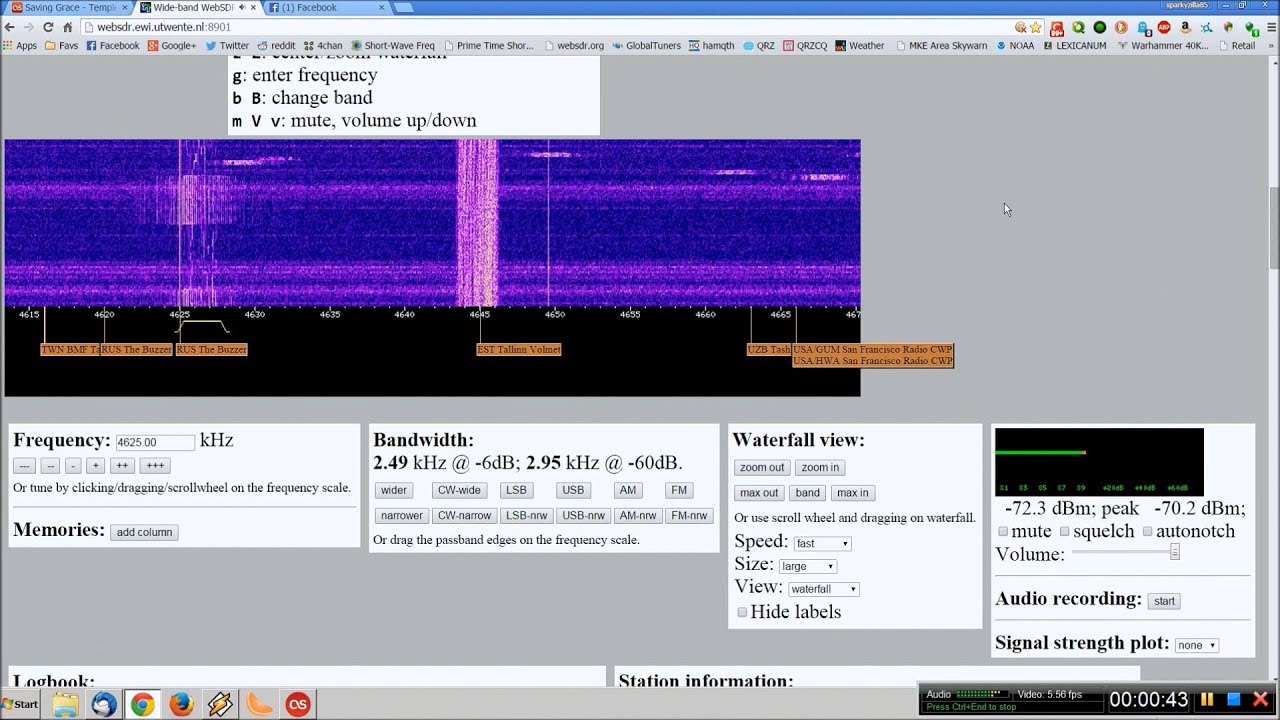This screenshot has height=720, width=1280.
Task: Select CW-narrow mode
Action: 464,515
